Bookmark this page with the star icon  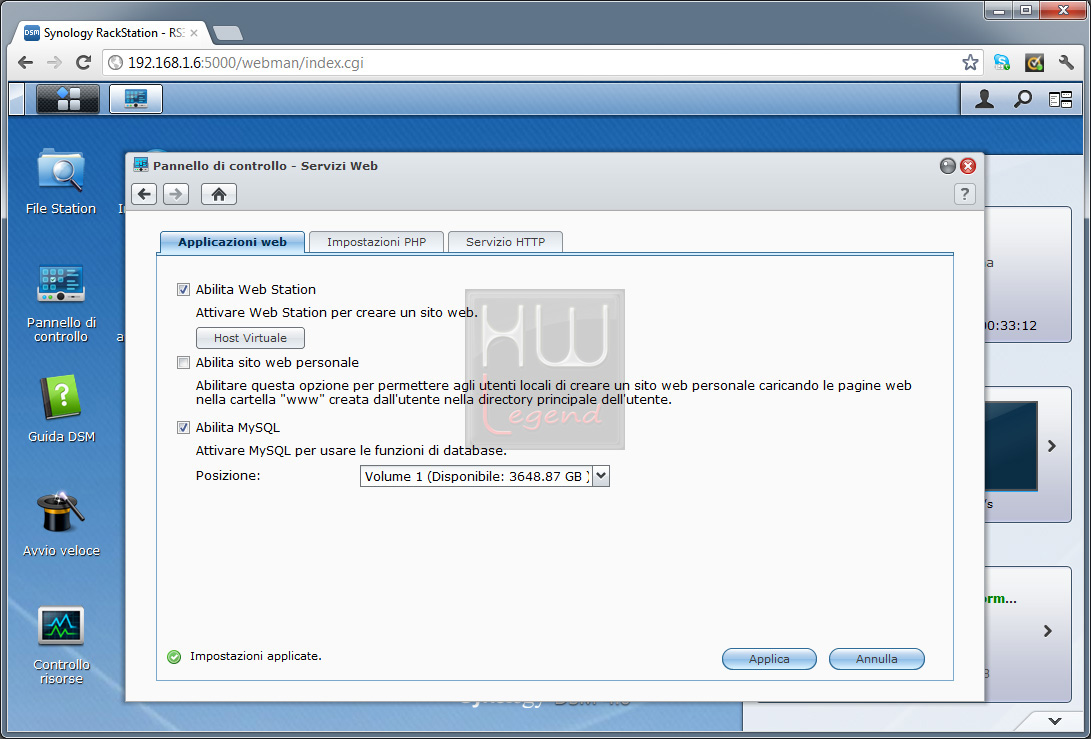pyautogui.click(x=970, y=63)
